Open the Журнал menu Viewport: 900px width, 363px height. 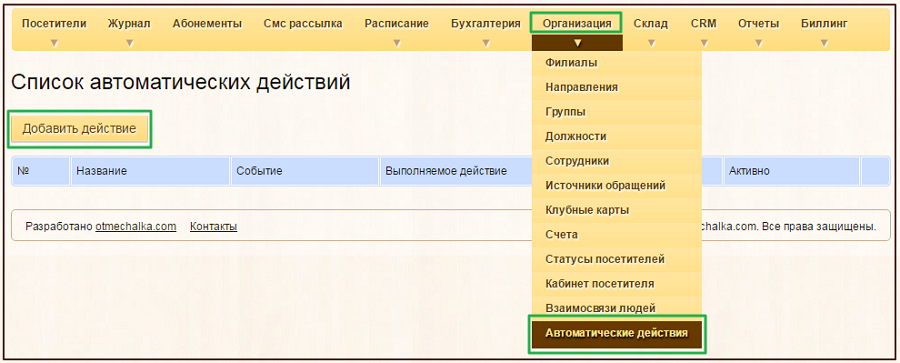tap(129, 24)
